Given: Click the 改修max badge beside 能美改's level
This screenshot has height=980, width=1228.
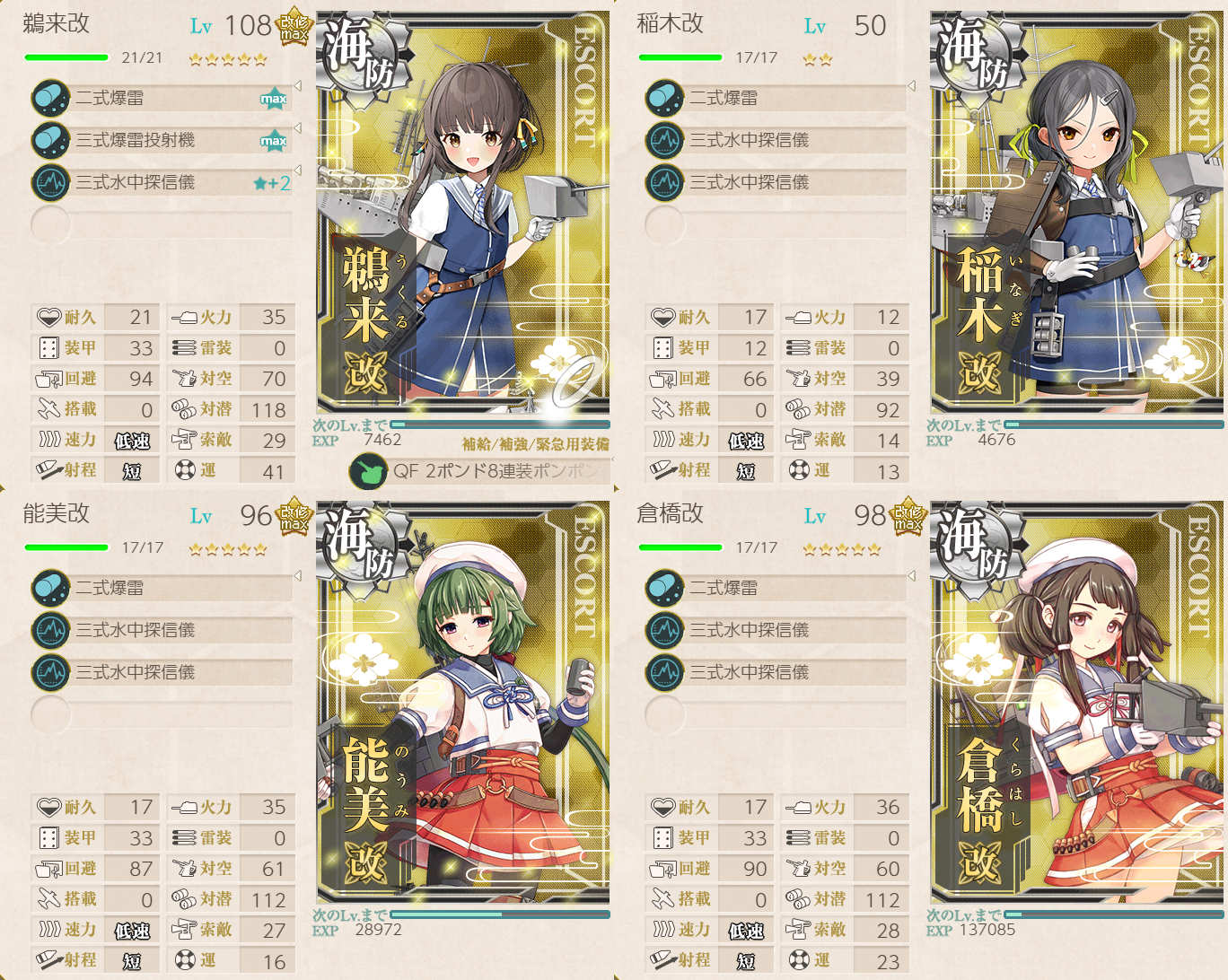Looking at the screenshot, I should pos(294,516).
